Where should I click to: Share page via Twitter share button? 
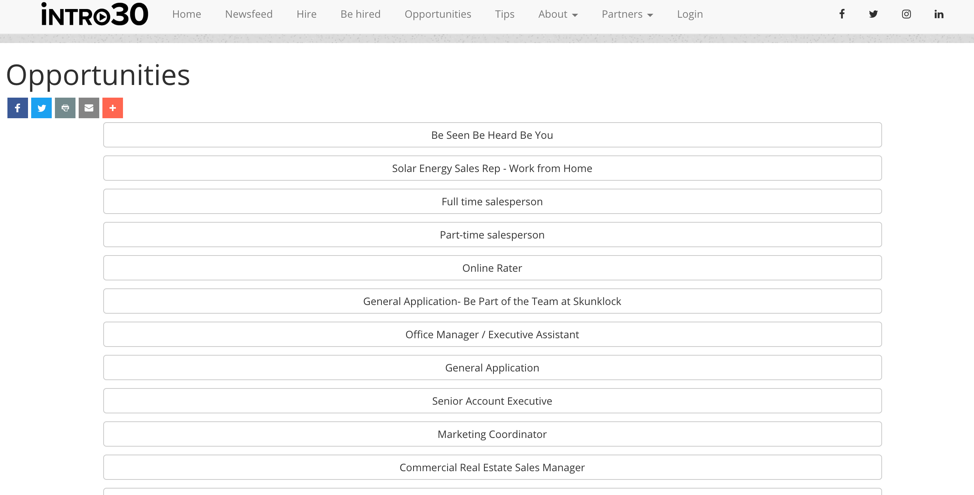41,107
